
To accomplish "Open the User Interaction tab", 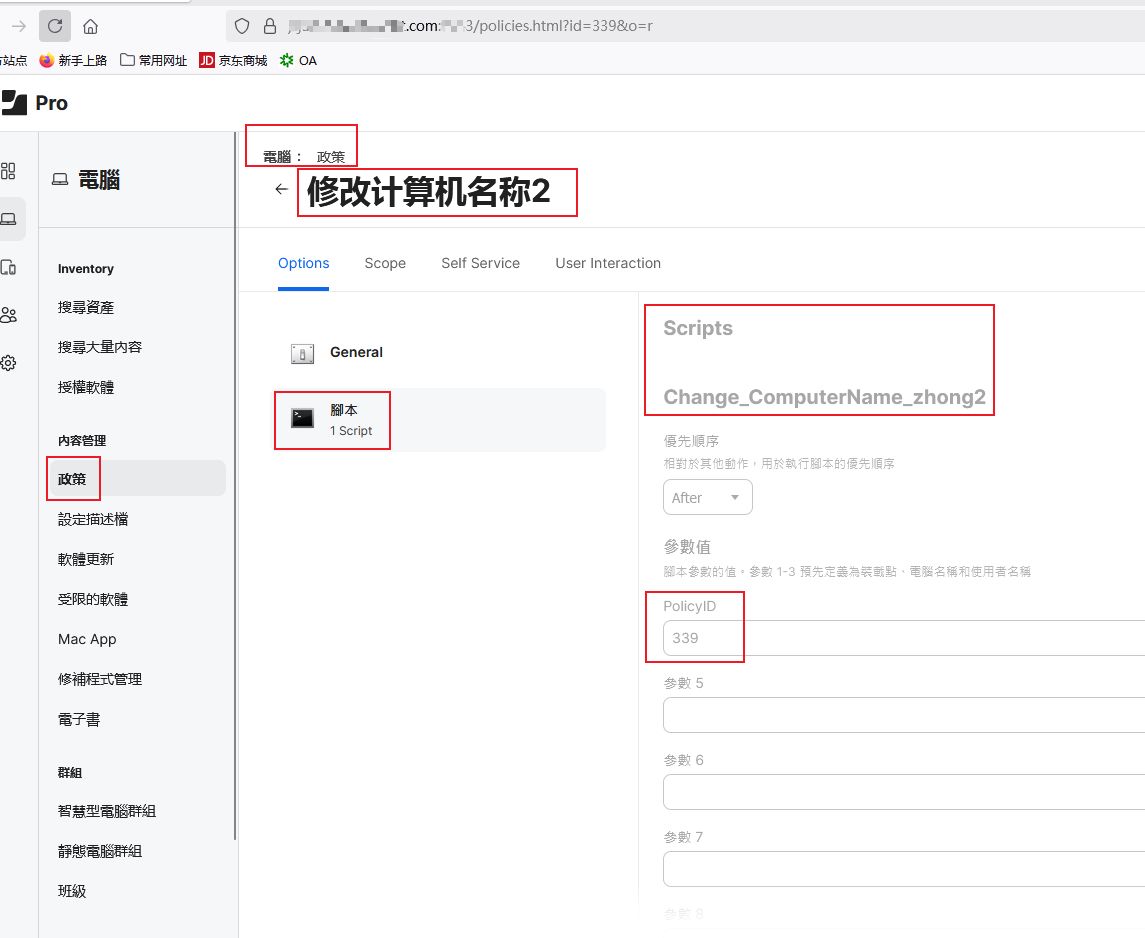I will coord(608,263).
